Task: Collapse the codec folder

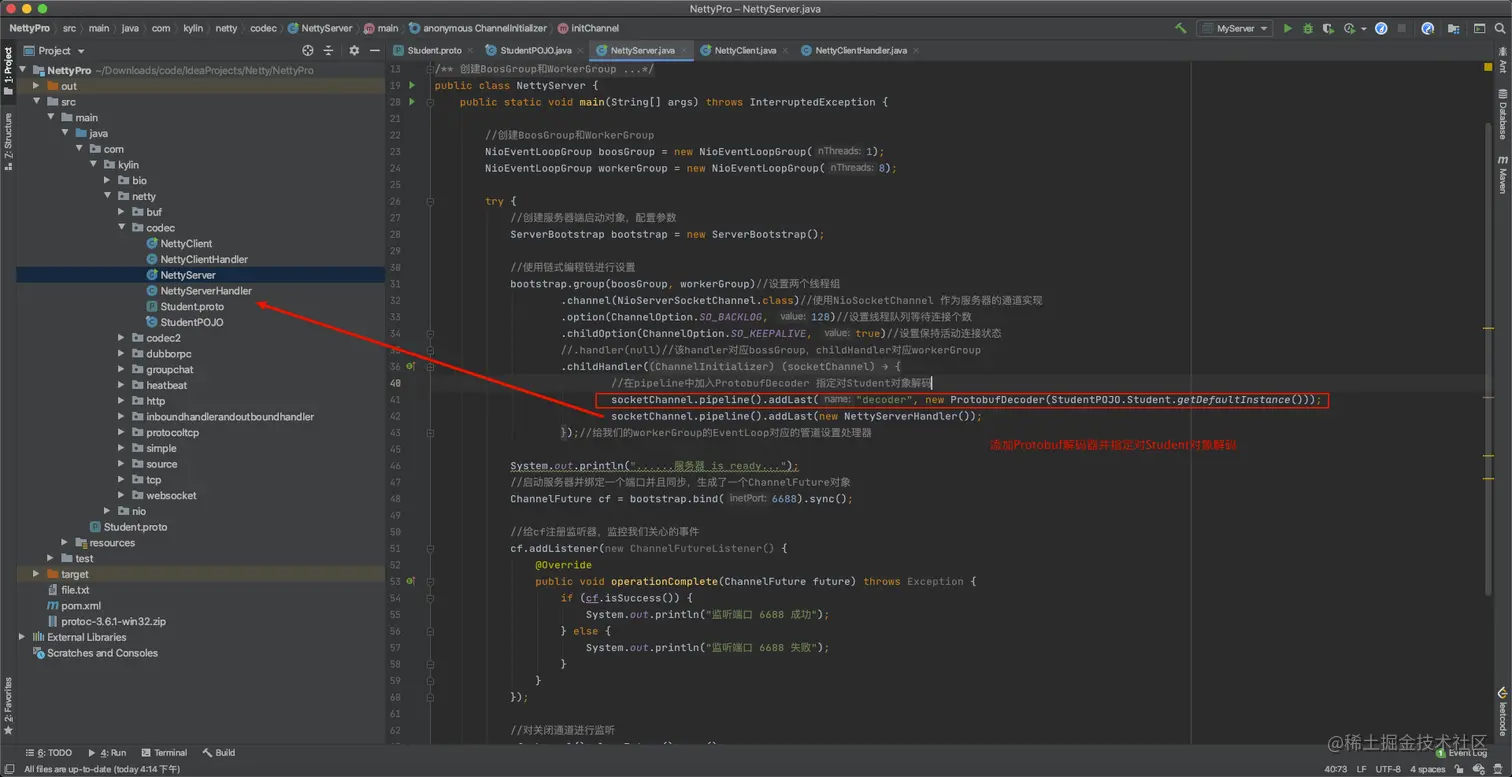Action: [122, 228]
